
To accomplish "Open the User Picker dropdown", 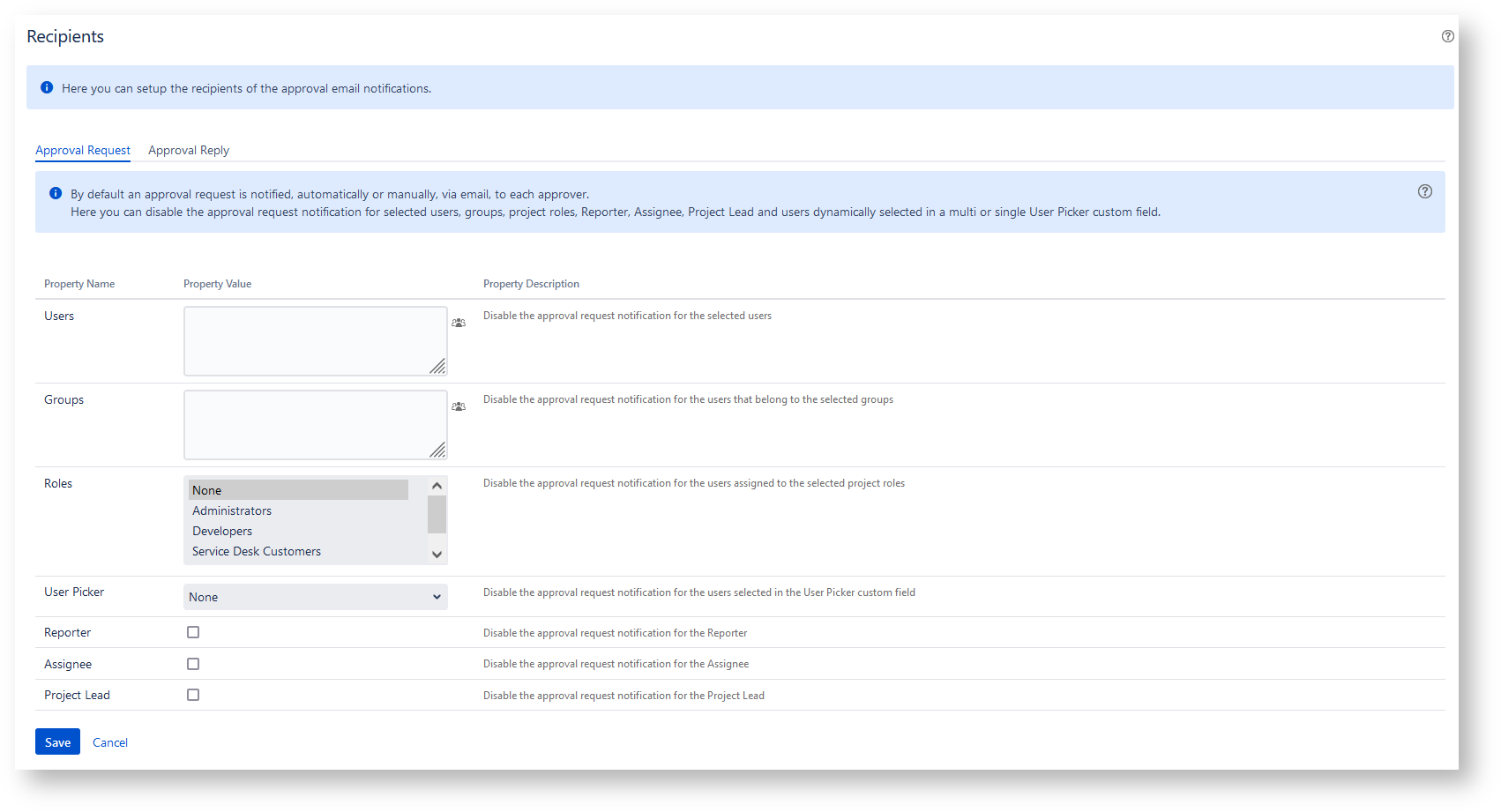I will coord(315,597).
